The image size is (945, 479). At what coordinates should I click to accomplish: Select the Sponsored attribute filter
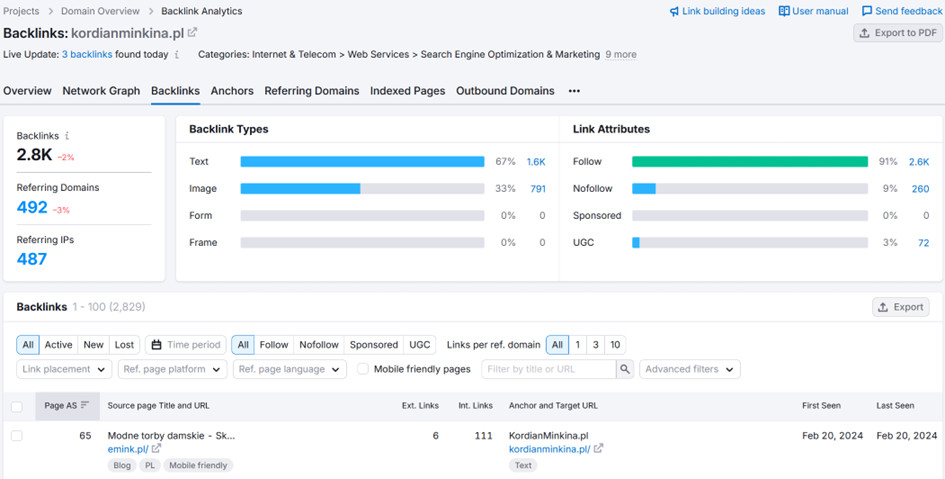[x=374, y=345]
